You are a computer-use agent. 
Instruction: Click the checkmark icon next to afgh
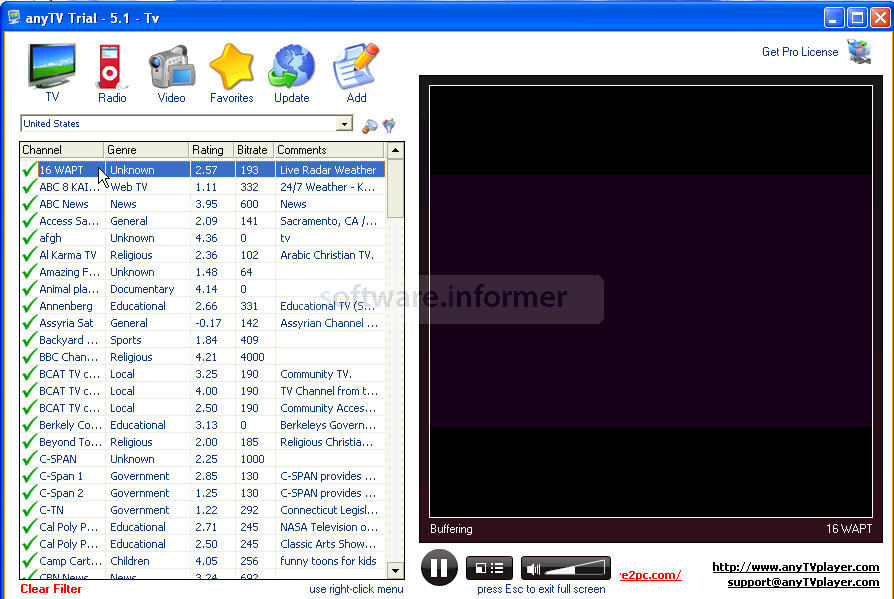[x=30, y=238]
